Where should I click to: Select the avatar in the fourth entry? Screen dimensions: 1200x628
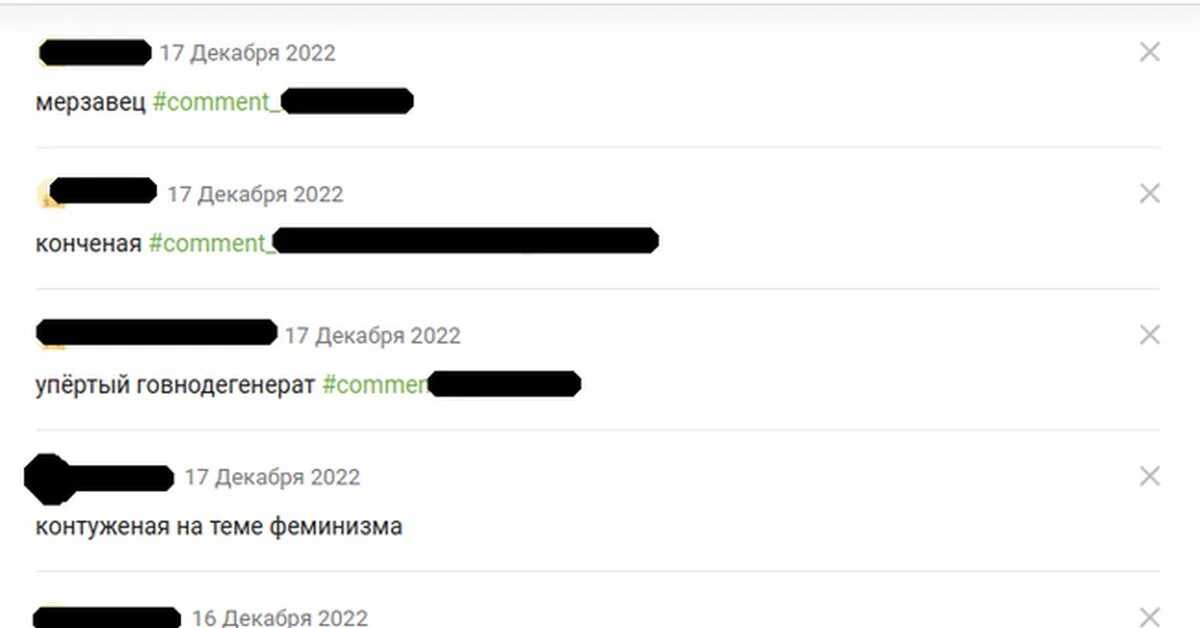47,478
